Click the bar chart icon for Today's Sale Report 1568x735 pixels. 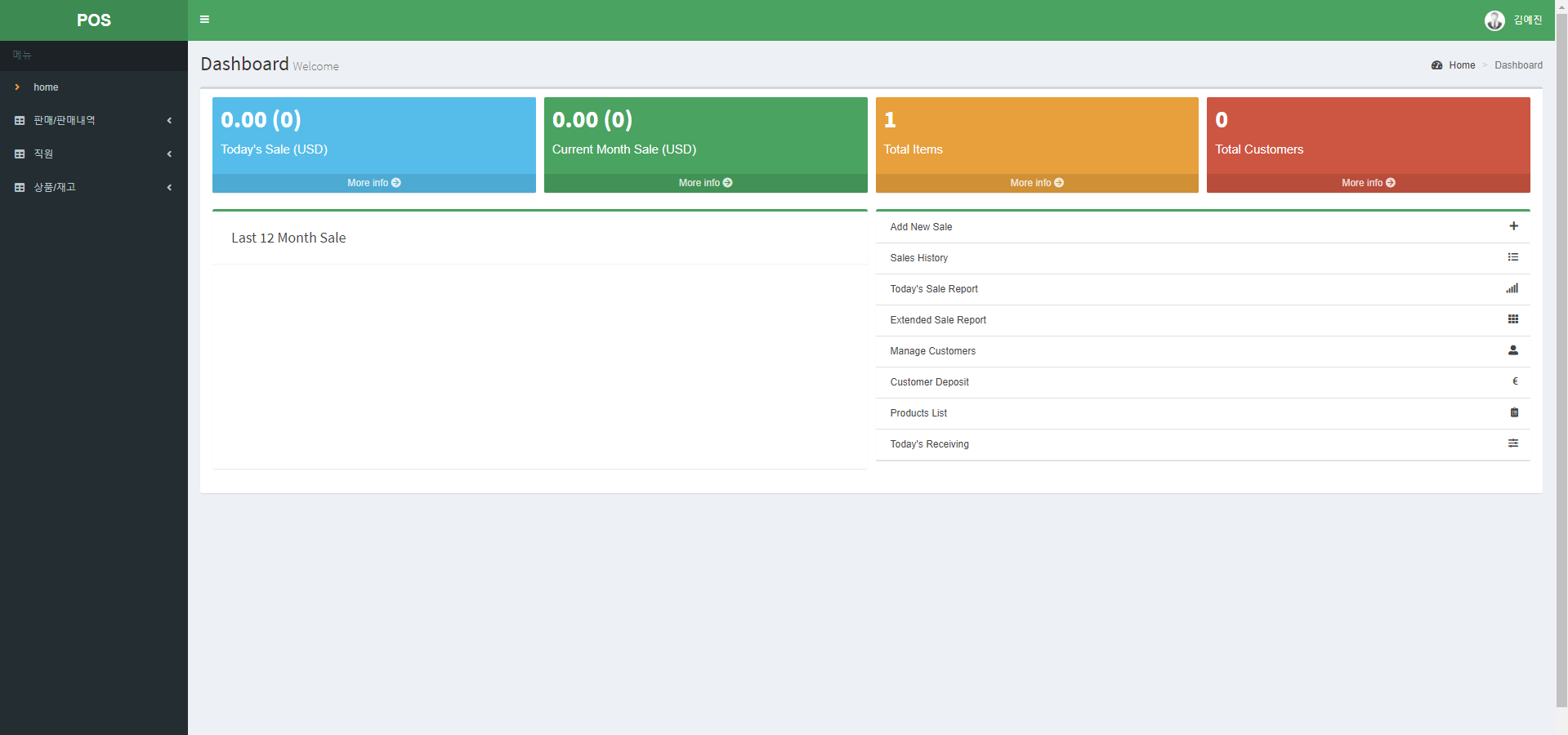(x=1512, y=288)
